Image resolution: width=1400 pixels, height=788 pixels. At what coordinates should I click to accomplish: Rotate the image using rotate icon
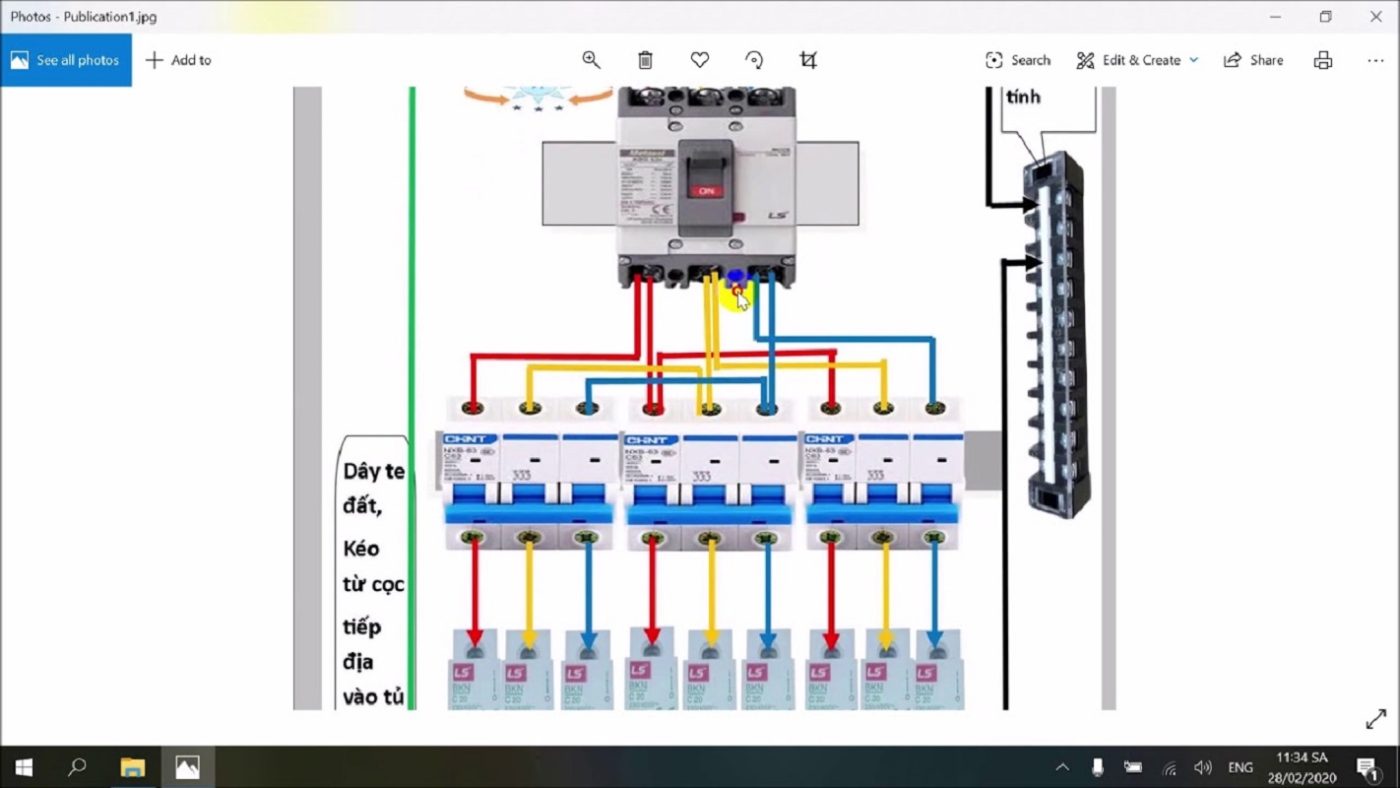pos(755,60)
